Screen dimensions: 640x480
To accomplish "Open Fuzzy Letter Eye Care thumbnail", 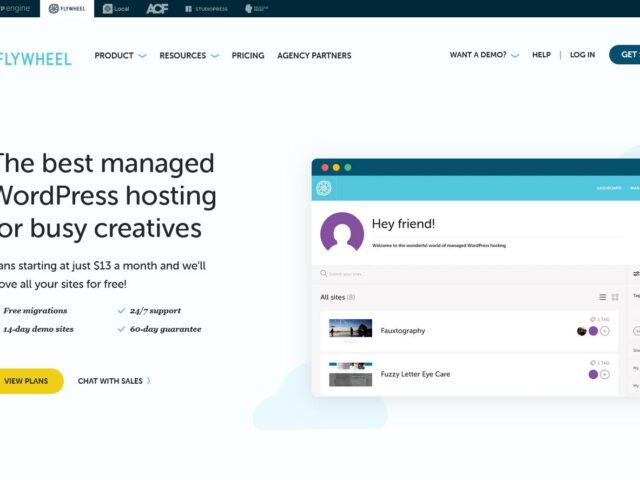I will pyautogui.click(x=350, y=374).
